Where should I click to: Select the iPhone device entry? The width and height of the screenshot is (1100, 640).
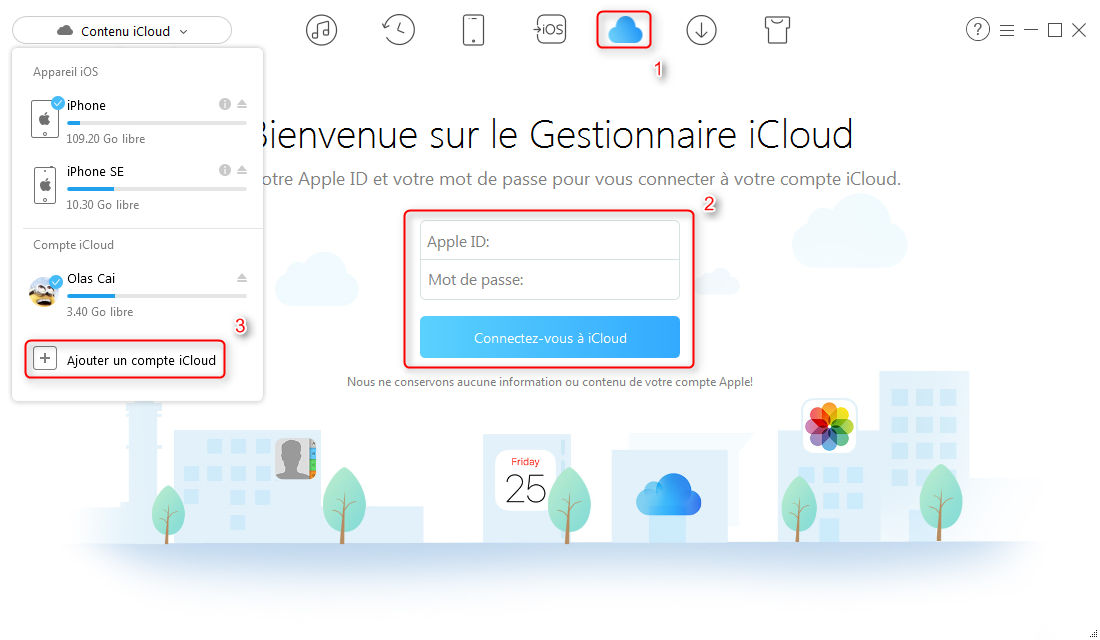[x=139, y=121]
